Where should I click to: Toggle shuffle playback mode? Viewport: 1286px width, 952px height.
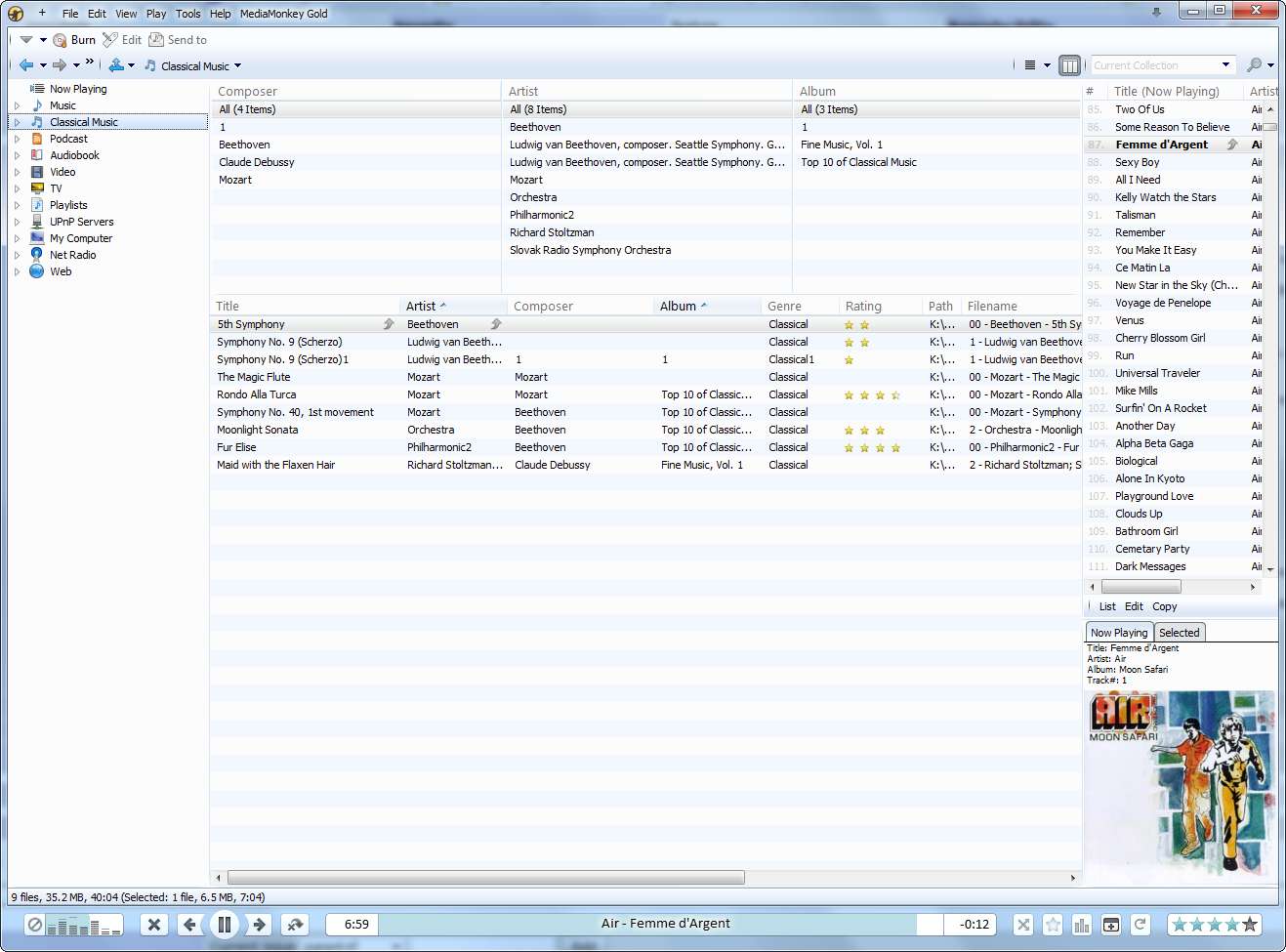point(1022,925)
